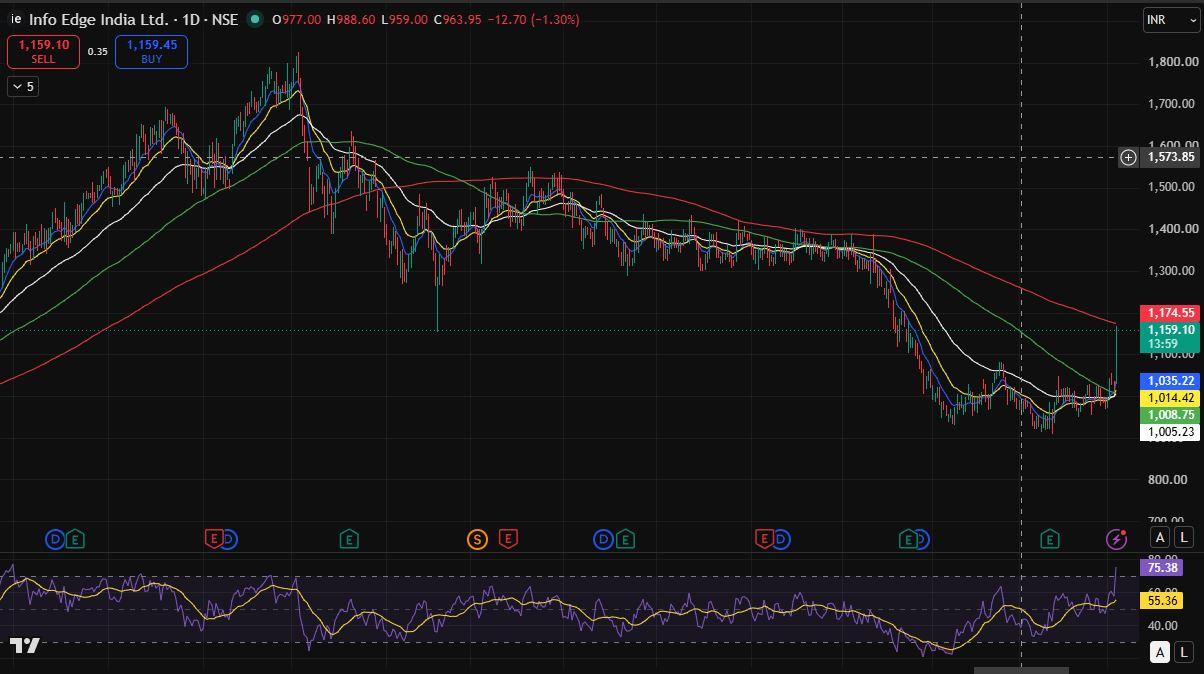The width and height of the screenshot is (1204, 674).
Task: Click the 40.00 RSI scale label
Action: 1163,627
